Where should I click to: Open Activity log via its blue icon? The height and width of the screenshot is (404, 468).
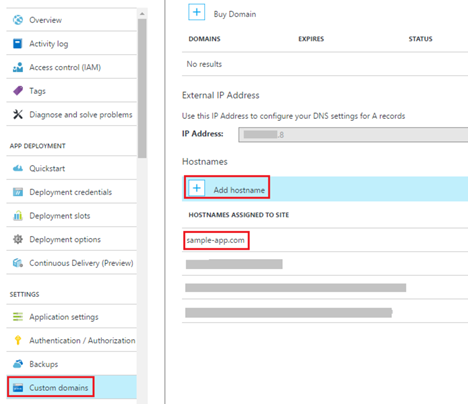18,44
